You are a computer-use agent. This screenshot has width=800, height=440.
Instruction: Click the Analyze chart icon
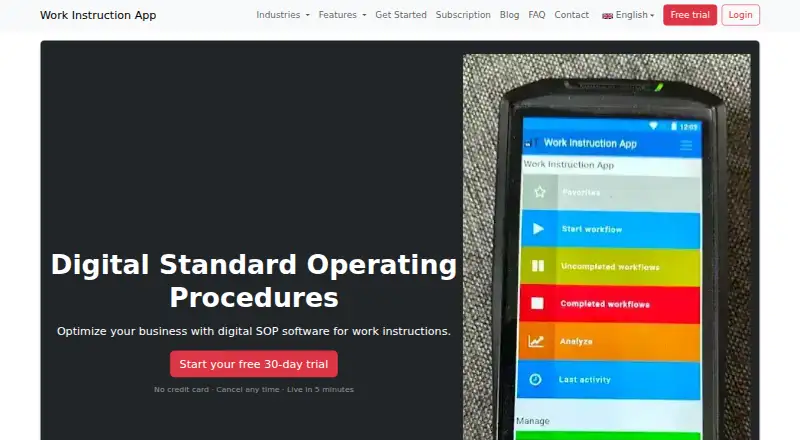click(536, 341)
